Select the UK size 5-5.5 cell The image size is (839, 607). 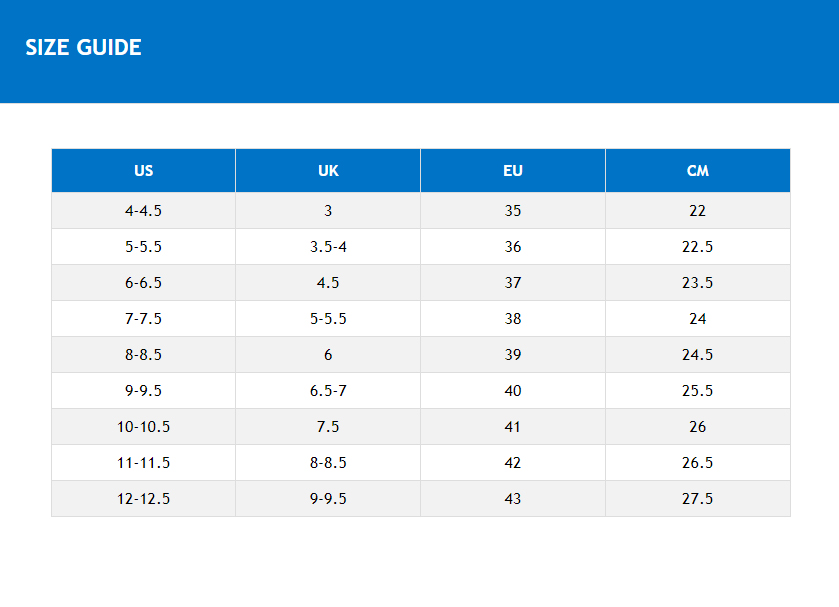[328, 319]
